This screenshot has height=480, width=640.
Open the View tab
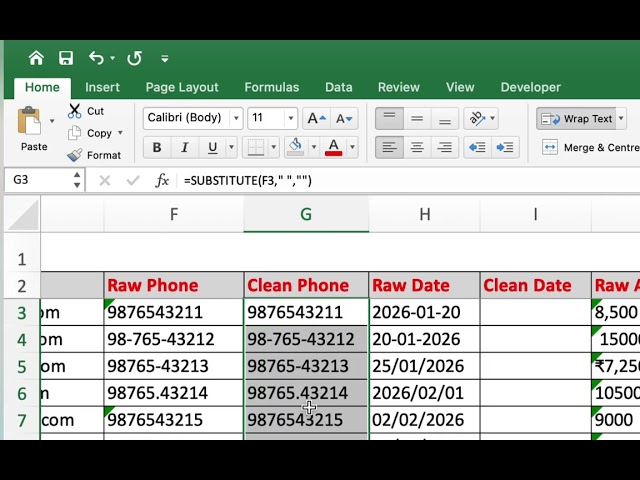point(460,87)
